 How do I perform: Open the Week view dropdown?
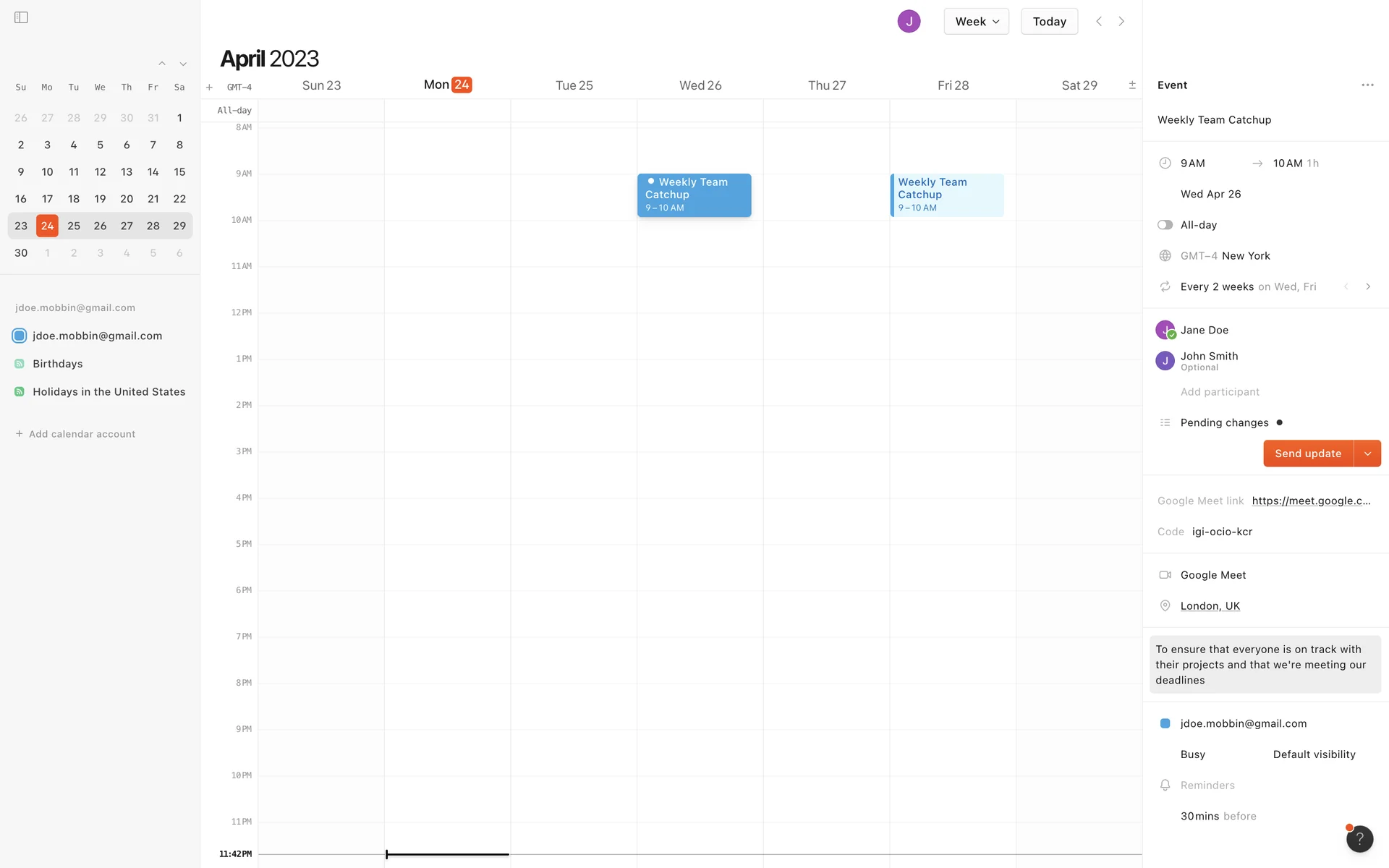point(976,22)
